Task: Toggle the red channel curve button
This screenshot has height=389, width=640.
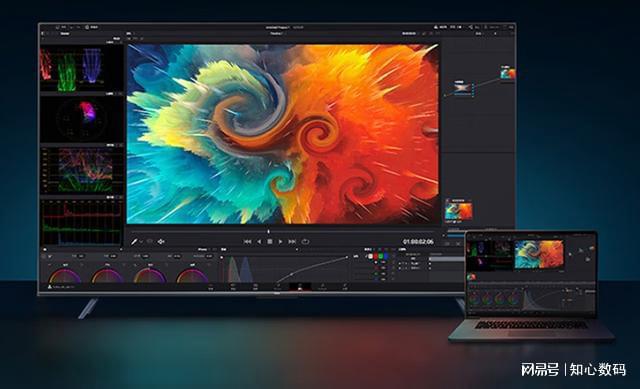Action: coord(376,256)
